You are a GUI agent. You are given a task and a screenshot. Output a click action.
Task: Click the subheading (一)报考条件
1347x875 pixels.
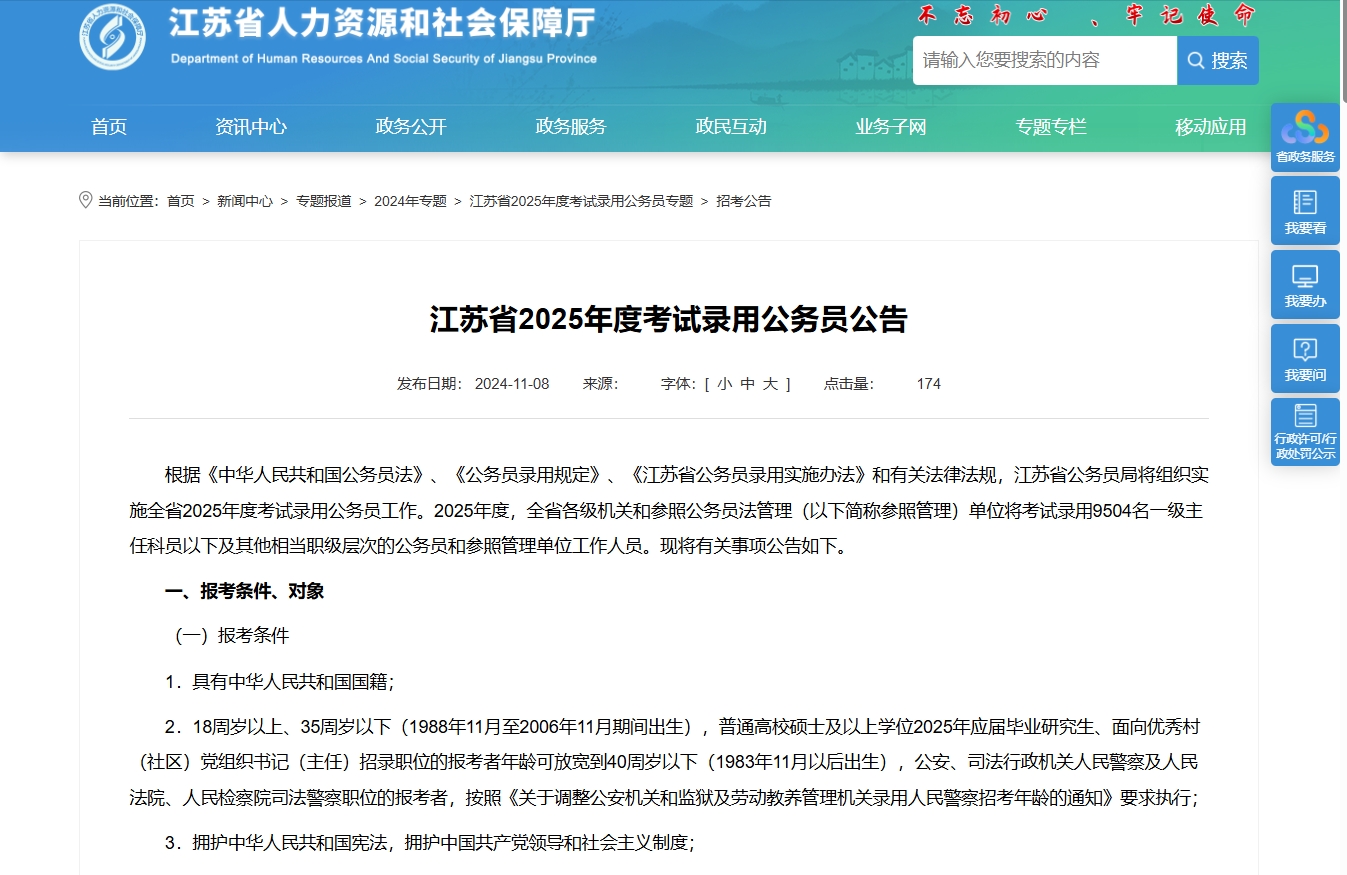(232, 636)
